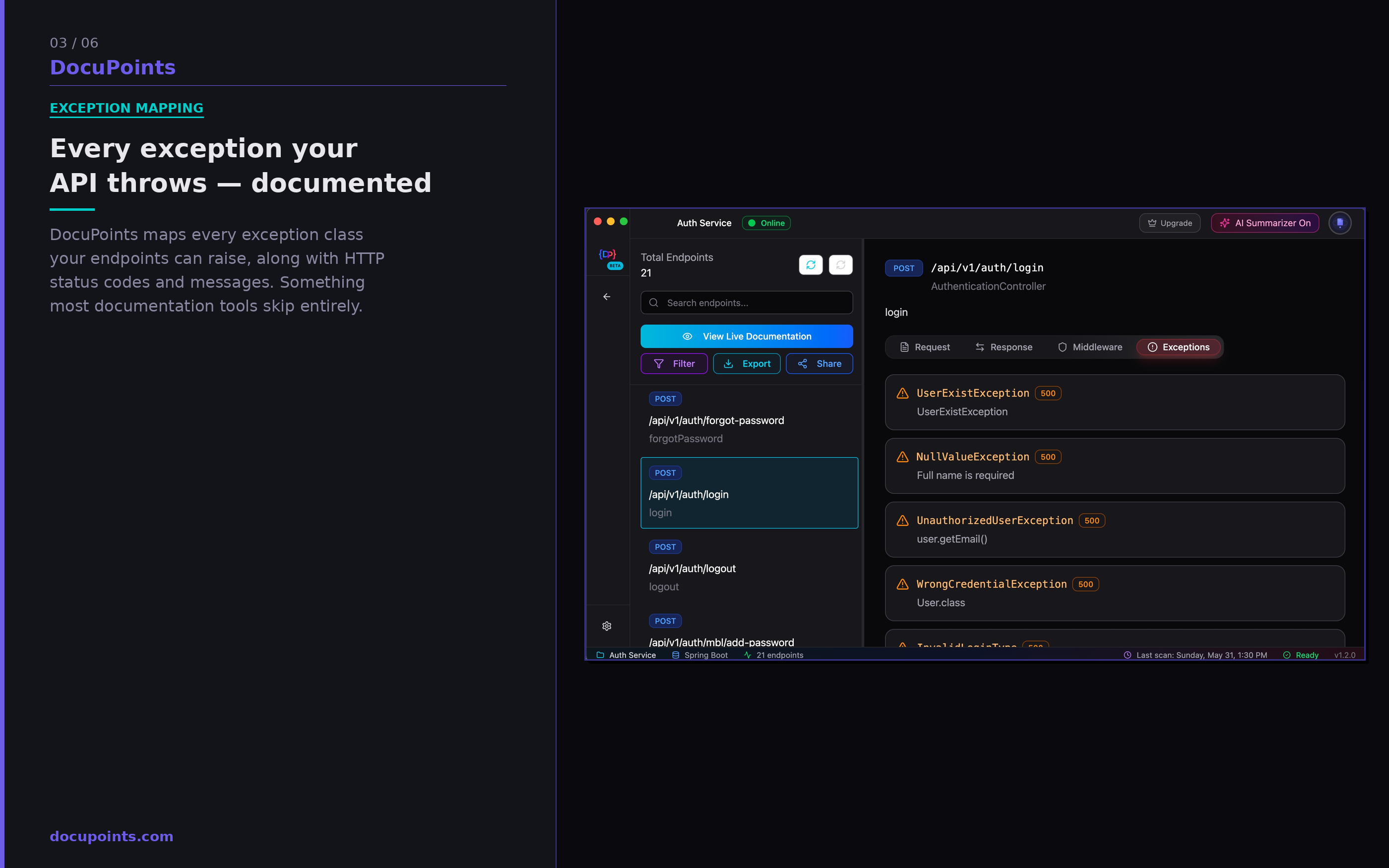
Task: Switch to the Request tab
Action: pyautogui.click(x=924, y=347)
